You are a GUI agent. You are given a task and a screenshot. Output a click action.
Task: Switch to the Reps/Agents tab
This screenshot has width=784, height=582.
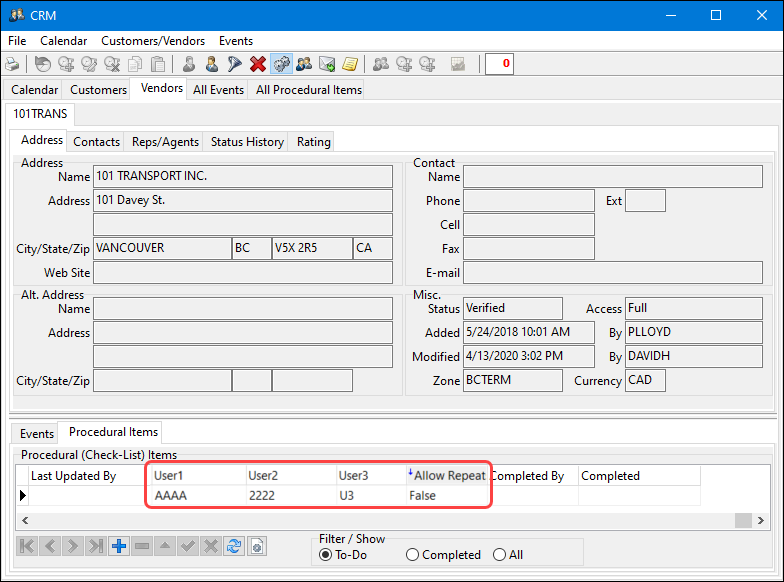(x=164, y=142)
